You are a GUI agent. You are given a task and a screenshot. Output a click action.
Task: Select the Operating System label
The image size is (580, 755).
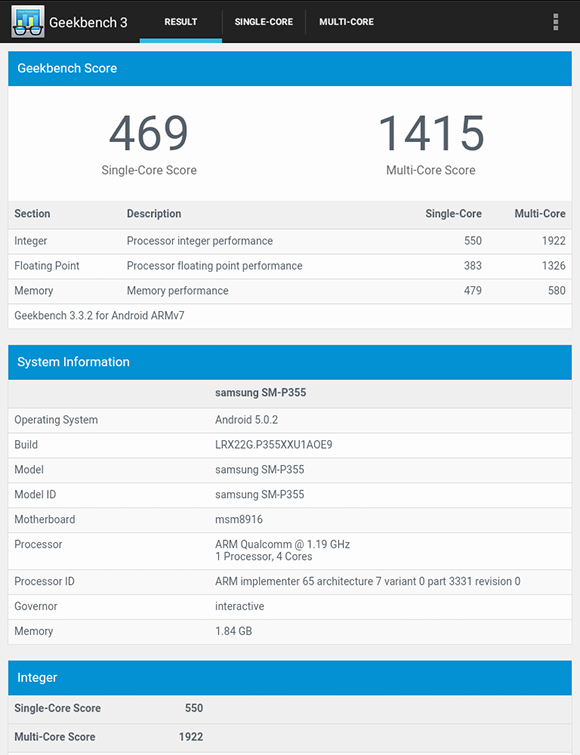coord(56,420)
